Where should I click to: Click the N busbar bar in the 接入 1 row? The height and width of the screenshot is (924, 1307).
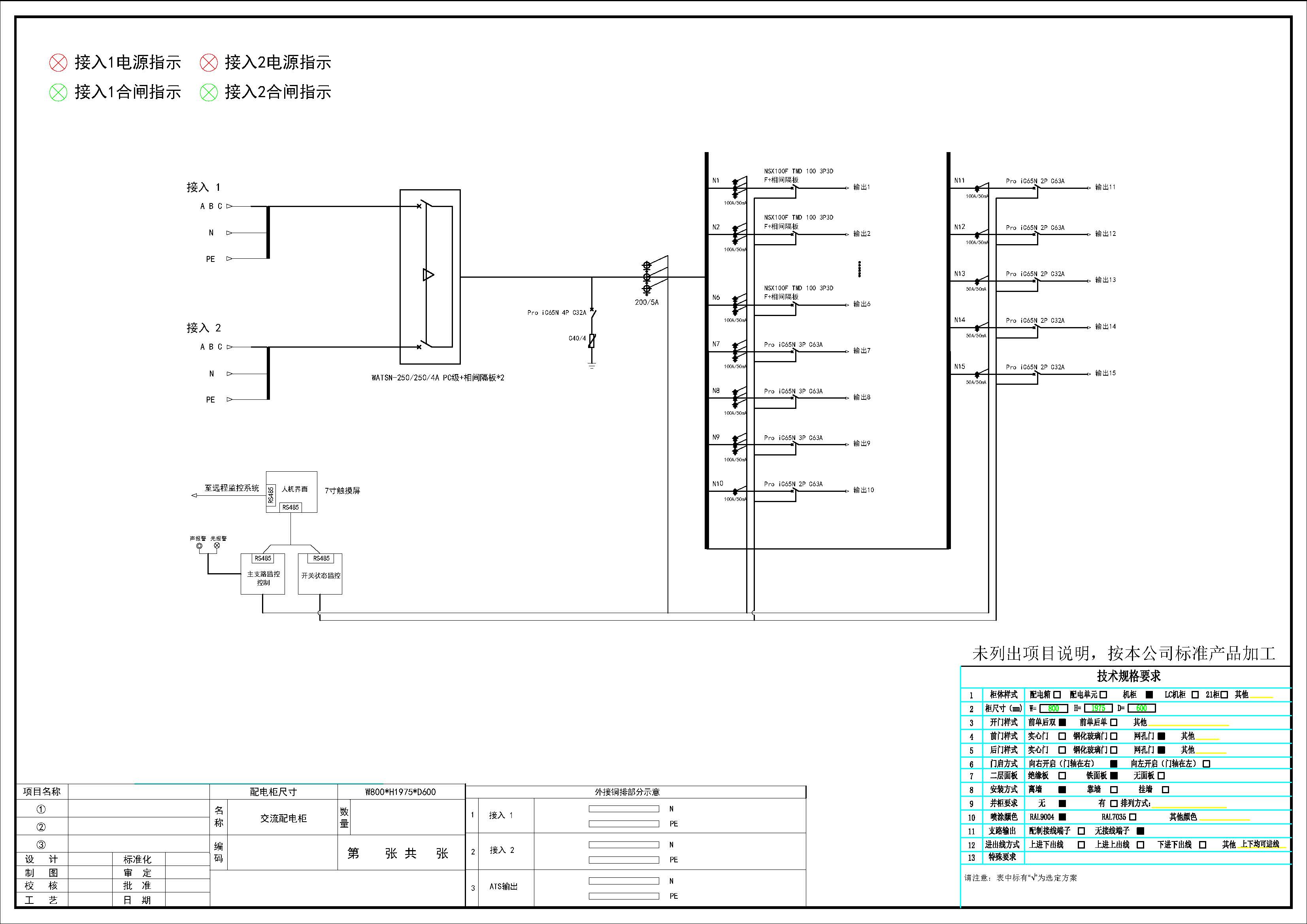(624, 809)
